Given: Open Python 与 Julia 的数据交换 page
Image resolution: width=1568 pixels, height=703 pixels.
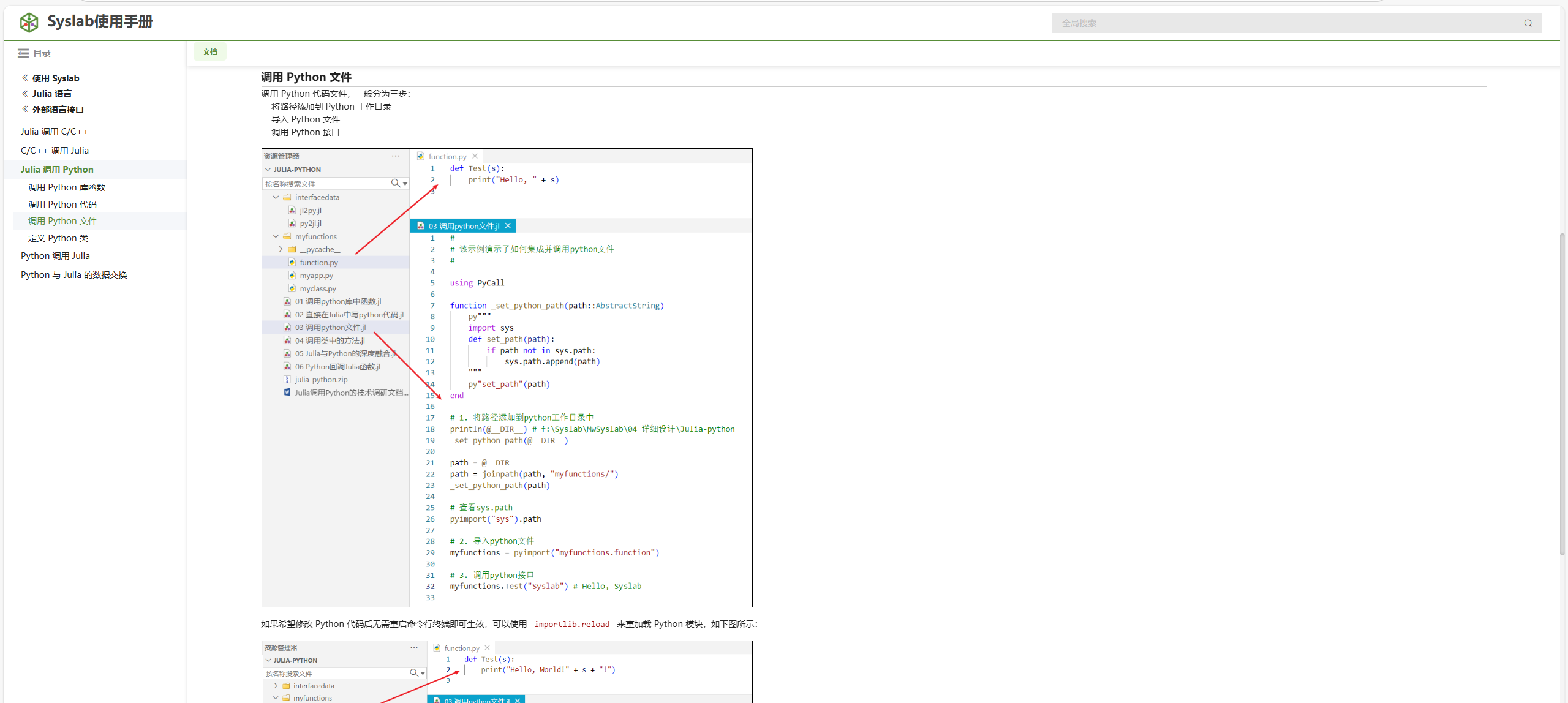Looking at the screenshot, I should point(74,275).
